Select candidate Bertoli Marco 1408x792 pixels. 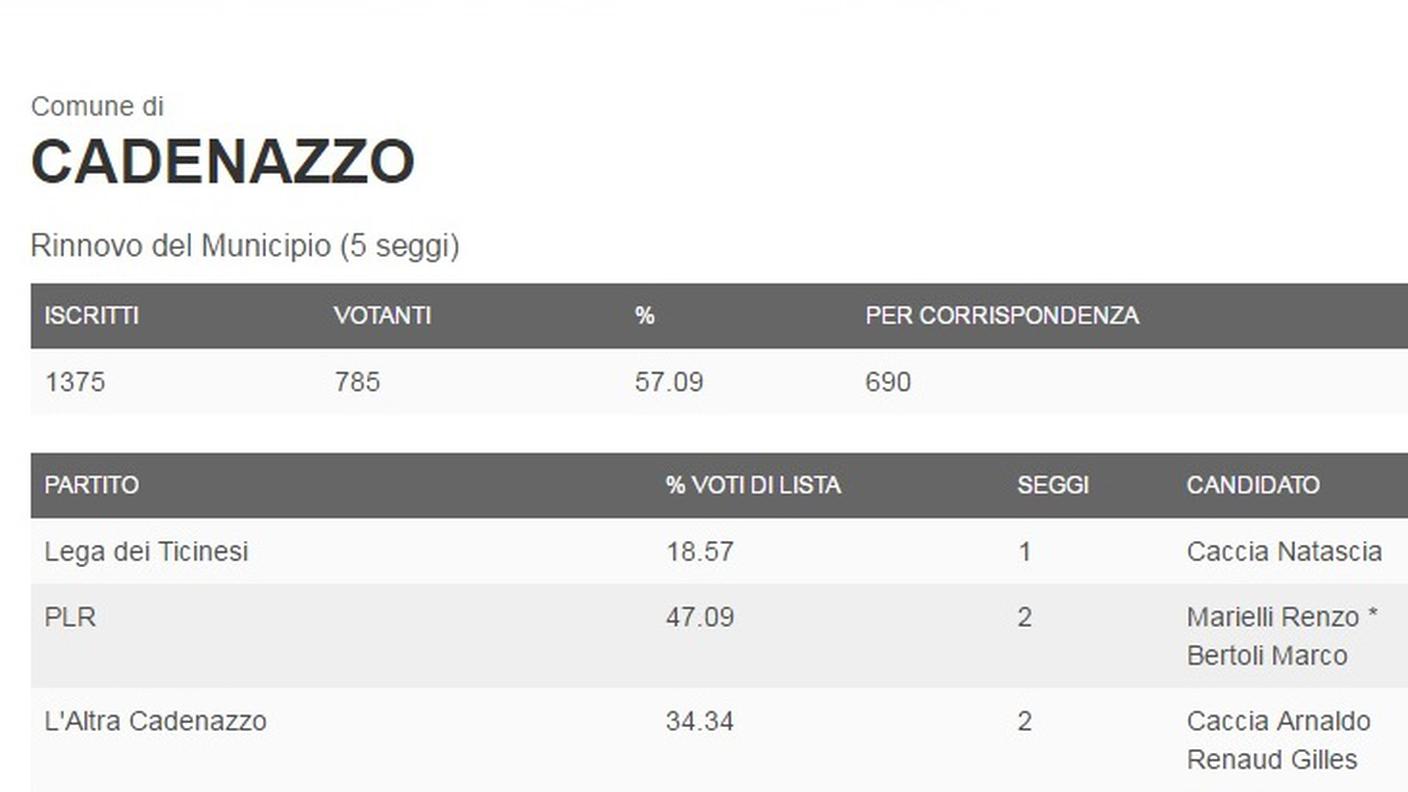(1267, 655)
